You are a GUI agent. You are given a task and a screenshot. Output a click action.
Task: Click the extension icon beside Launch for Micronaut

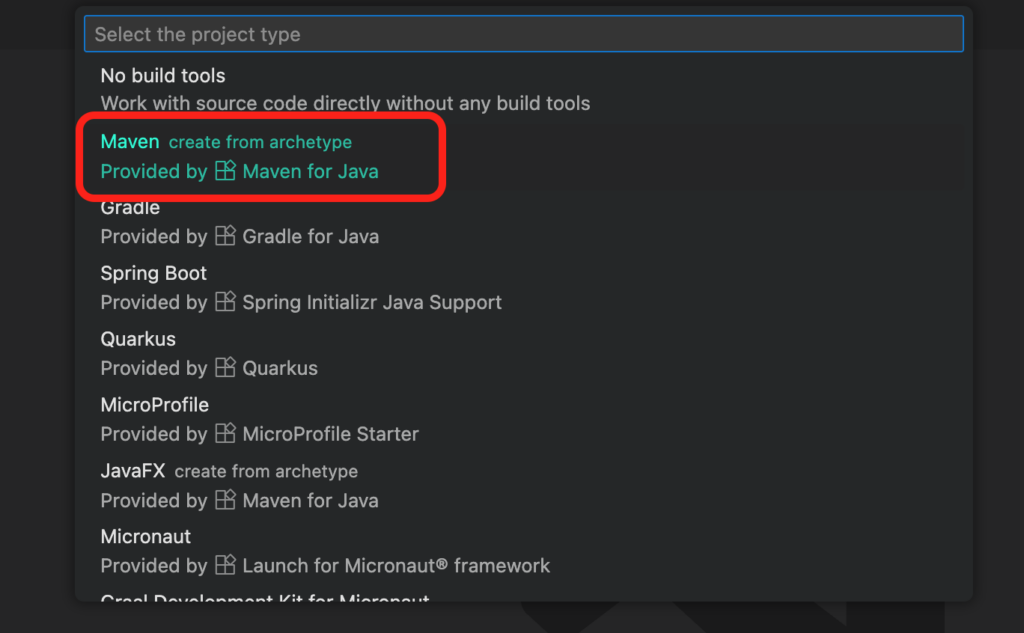[225, 564]
